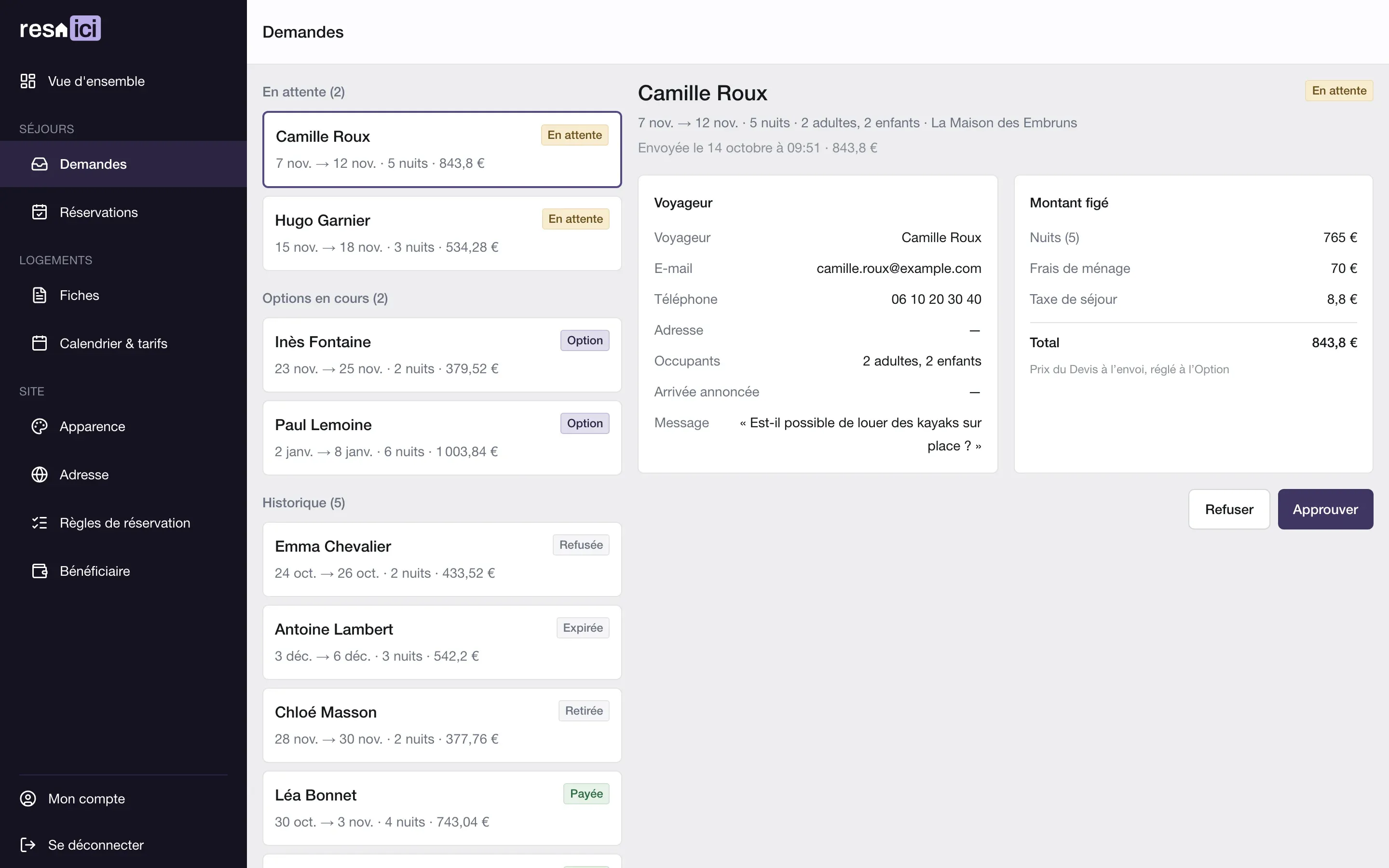Viewport: 1389px width, 868px height.
Task: Click the En attente badge beside Camille Roux title
Action: point(1339,91)
